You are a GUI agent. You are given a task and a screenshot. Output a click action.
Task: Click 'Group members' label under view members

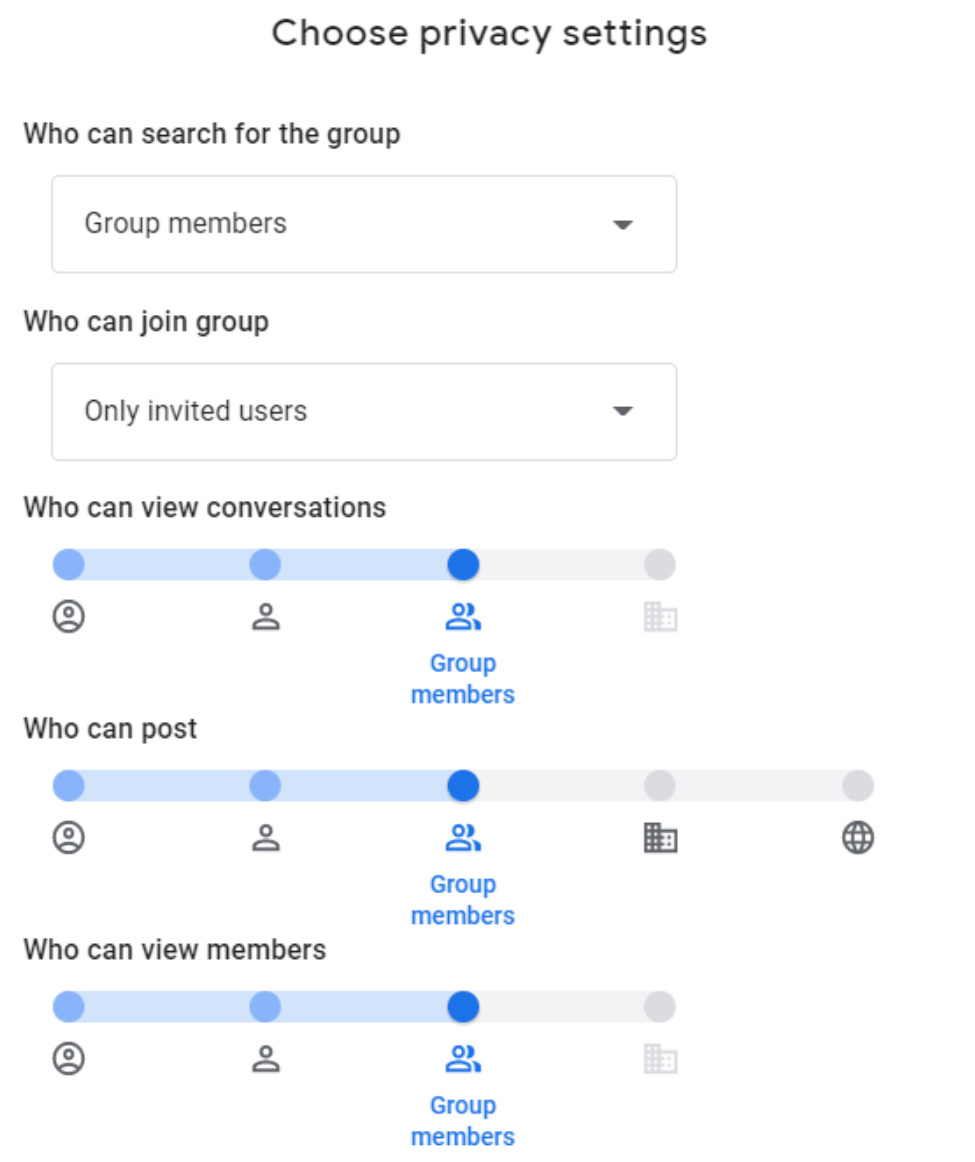pos(462,1121)
